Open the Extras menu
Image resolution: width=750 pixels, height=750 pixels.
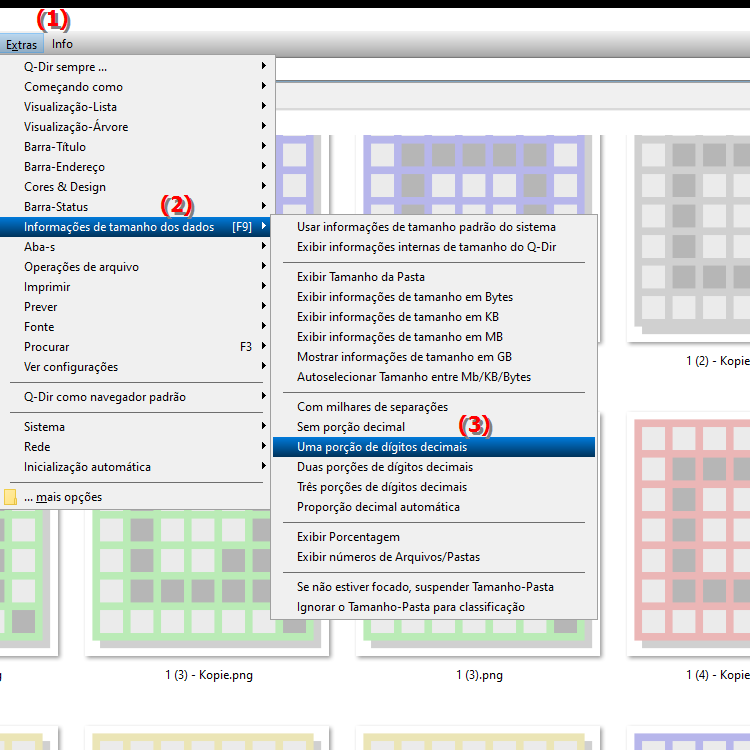(x=22, y=44)
